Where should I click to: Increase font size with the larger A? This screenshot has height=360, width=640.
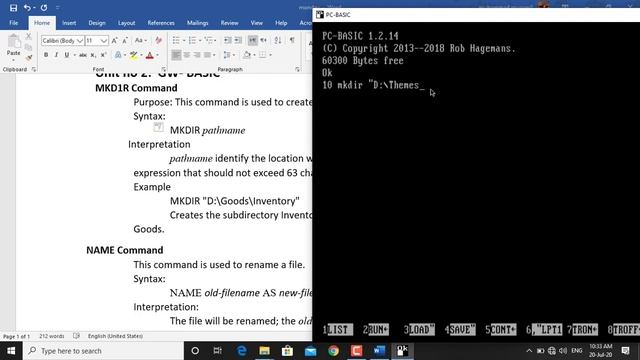tap(115, 40)
